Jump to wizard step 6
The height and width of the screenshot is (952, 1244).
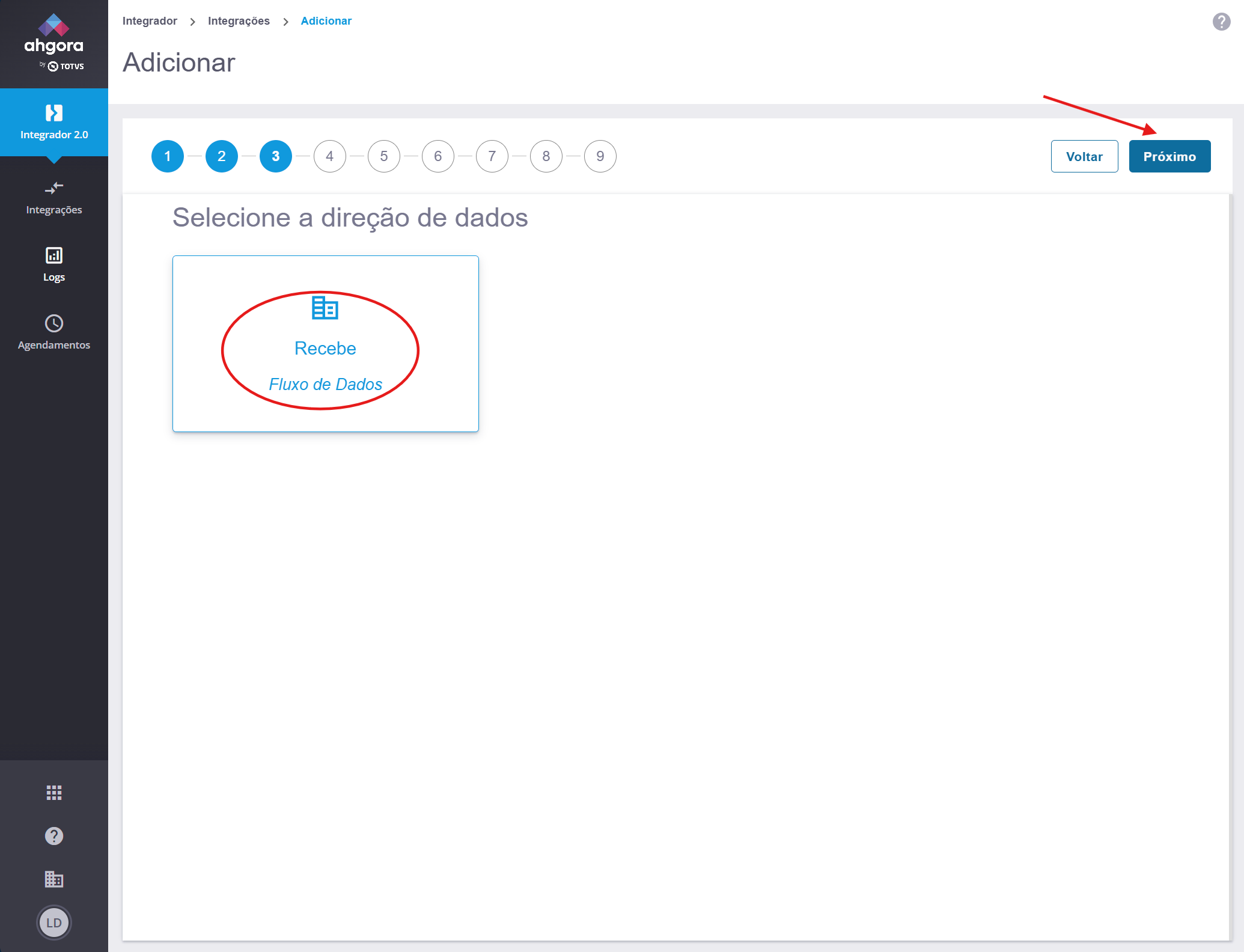[438, 156]
